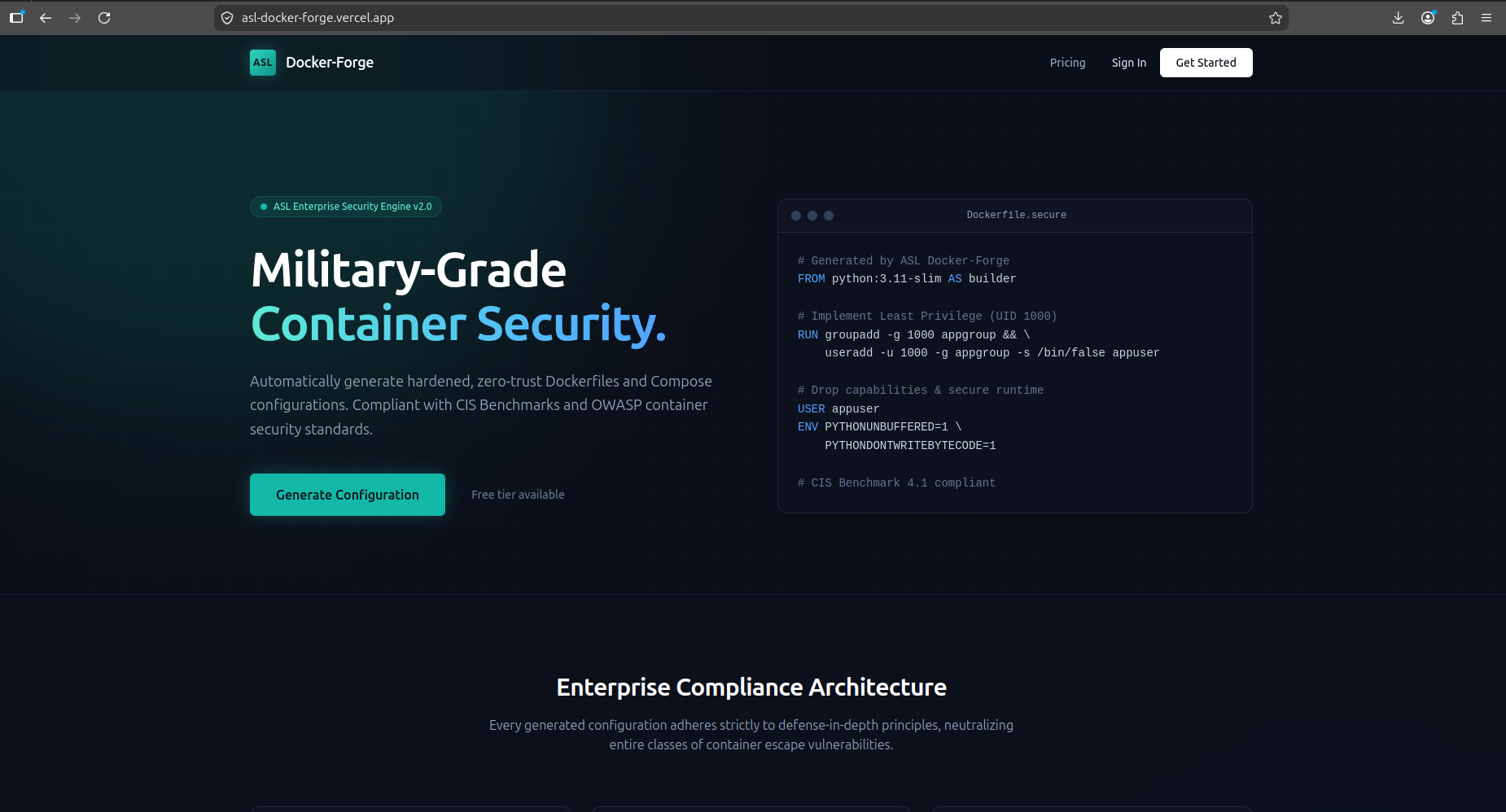
Task: Open the extensions puzzle icon
Action: pos(1457,18)
